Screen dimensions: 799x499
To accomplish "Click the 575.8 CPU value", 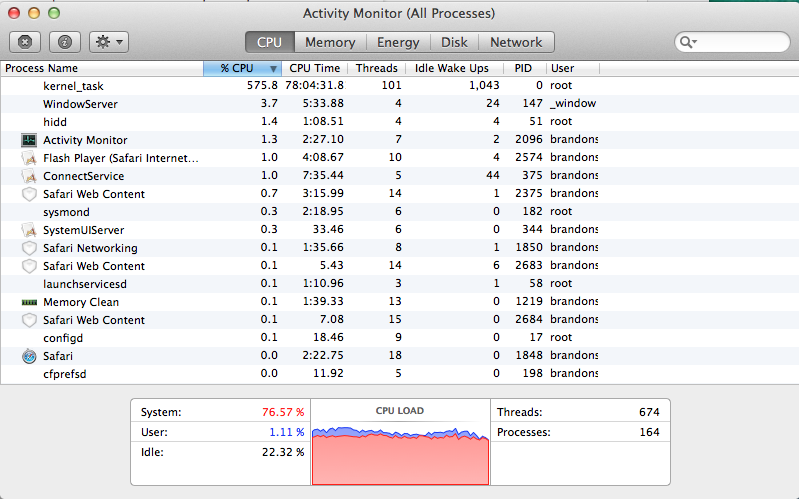I will click(x=262, y=85).
